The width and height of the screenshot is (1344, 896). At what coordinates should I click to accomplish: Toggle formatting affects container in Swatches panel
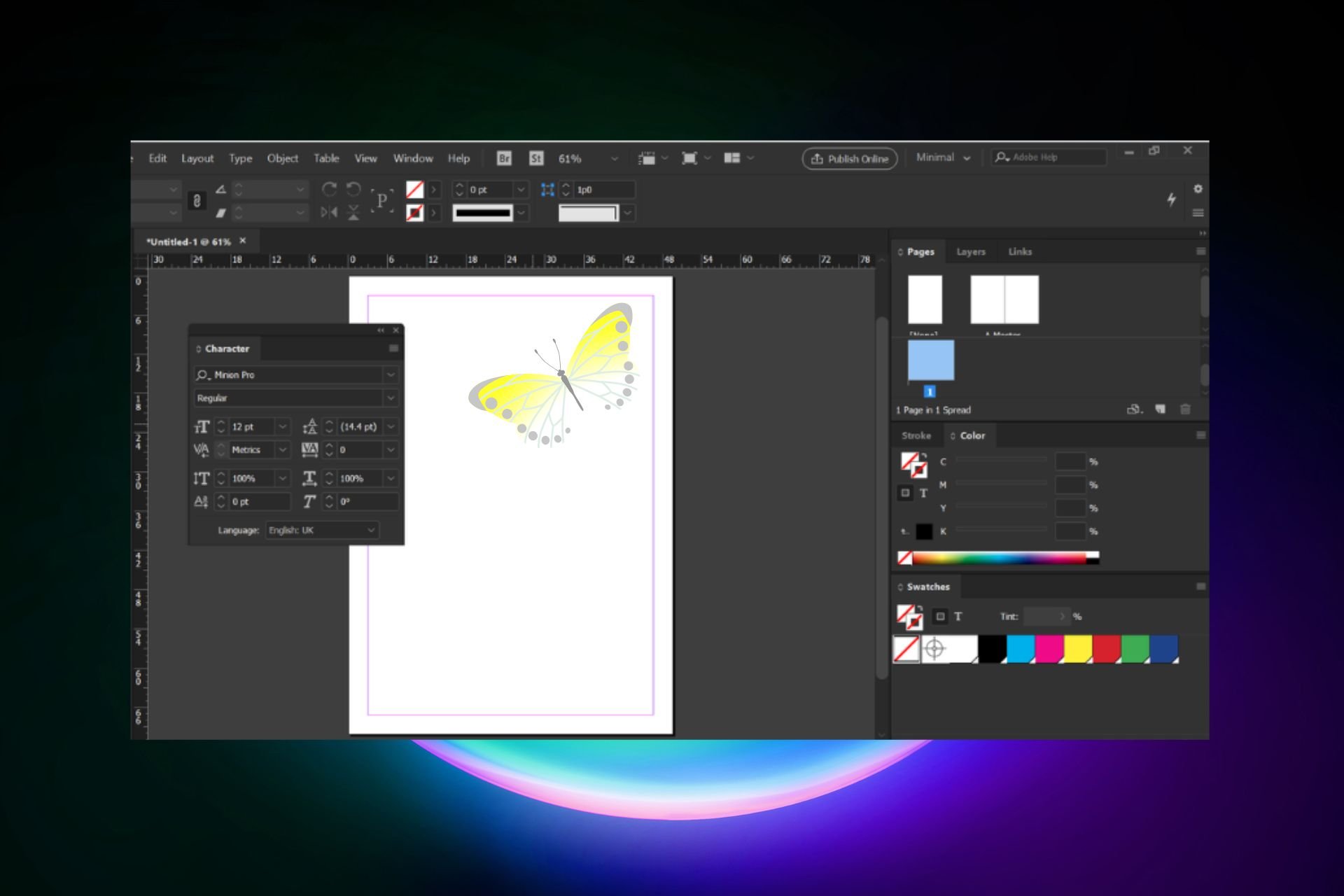(x=940, y=617)
